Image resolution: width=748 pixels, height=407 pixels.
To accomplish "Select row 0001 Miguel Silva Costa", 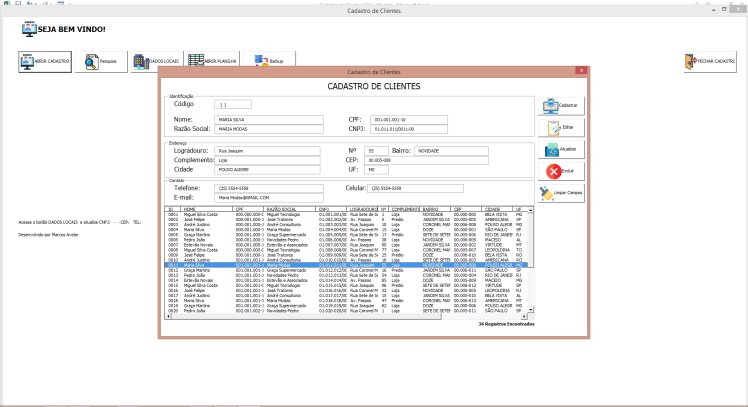I will [x=346, y=215].
